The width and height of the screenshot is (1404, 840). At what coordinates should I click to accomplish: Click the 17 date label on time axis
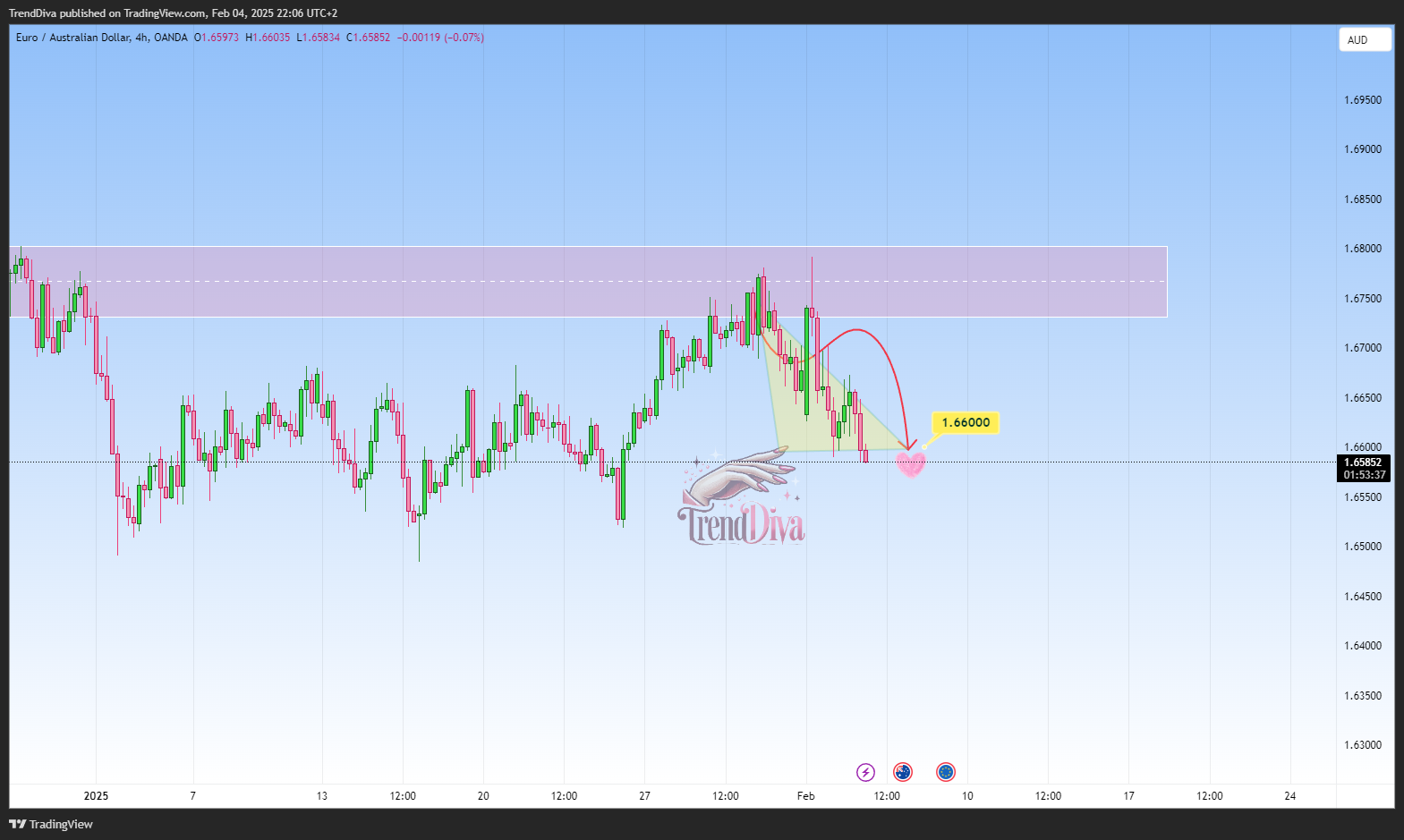coord(1128,796)
